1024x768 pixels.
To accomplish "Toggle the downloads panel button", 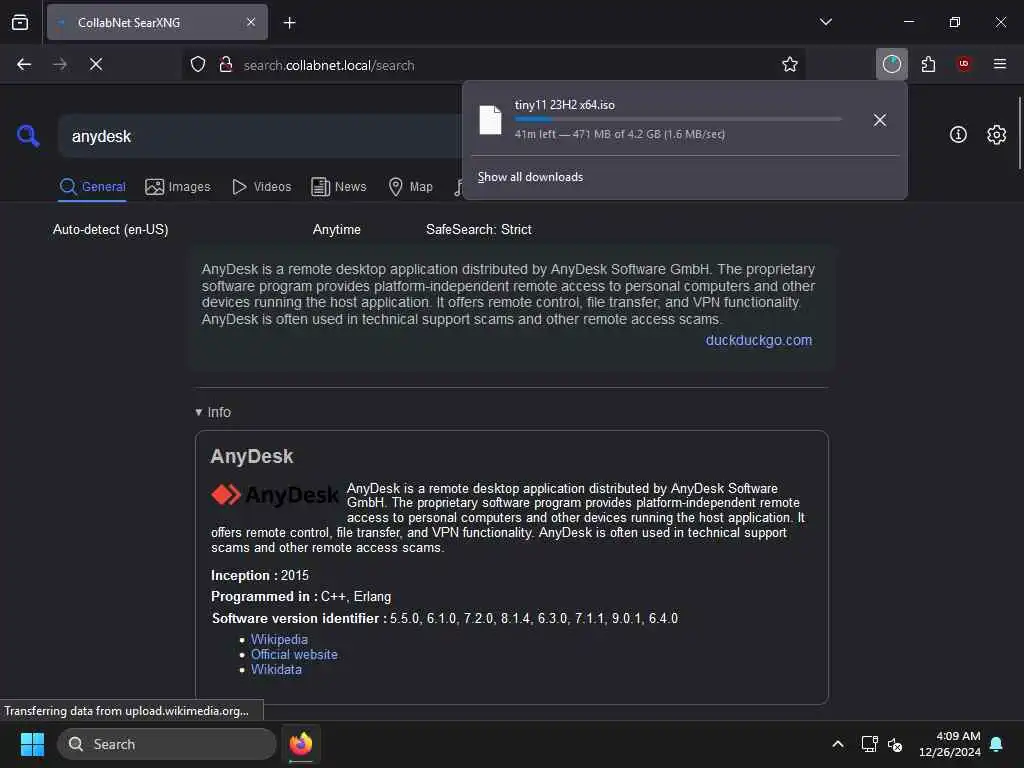I will point(891,64).
